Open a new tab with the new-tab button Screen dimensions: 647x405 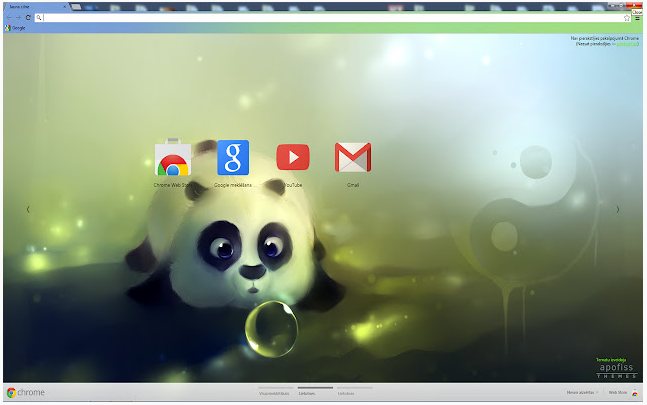click(76, 7)
